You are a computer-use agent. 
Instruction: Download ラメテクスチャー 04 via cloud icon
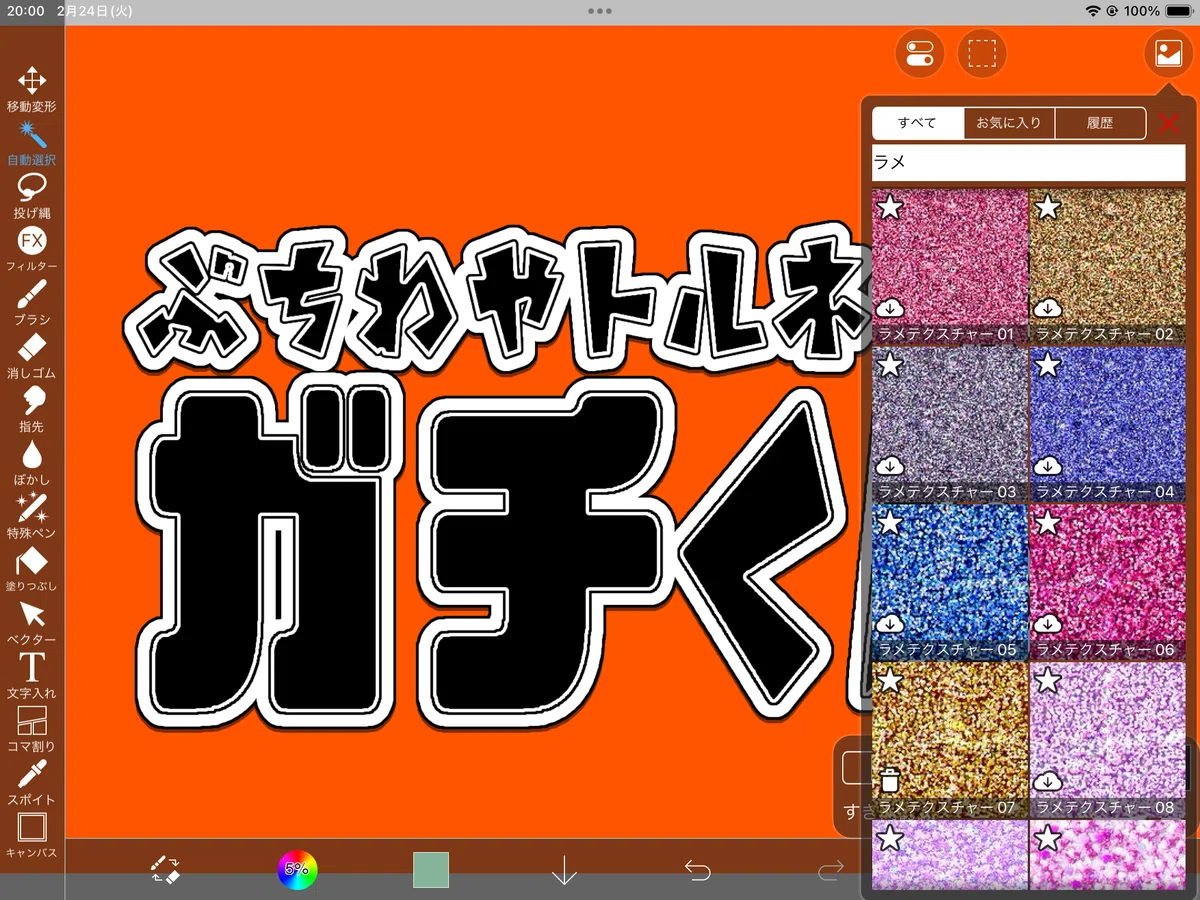click(1048, 466)
